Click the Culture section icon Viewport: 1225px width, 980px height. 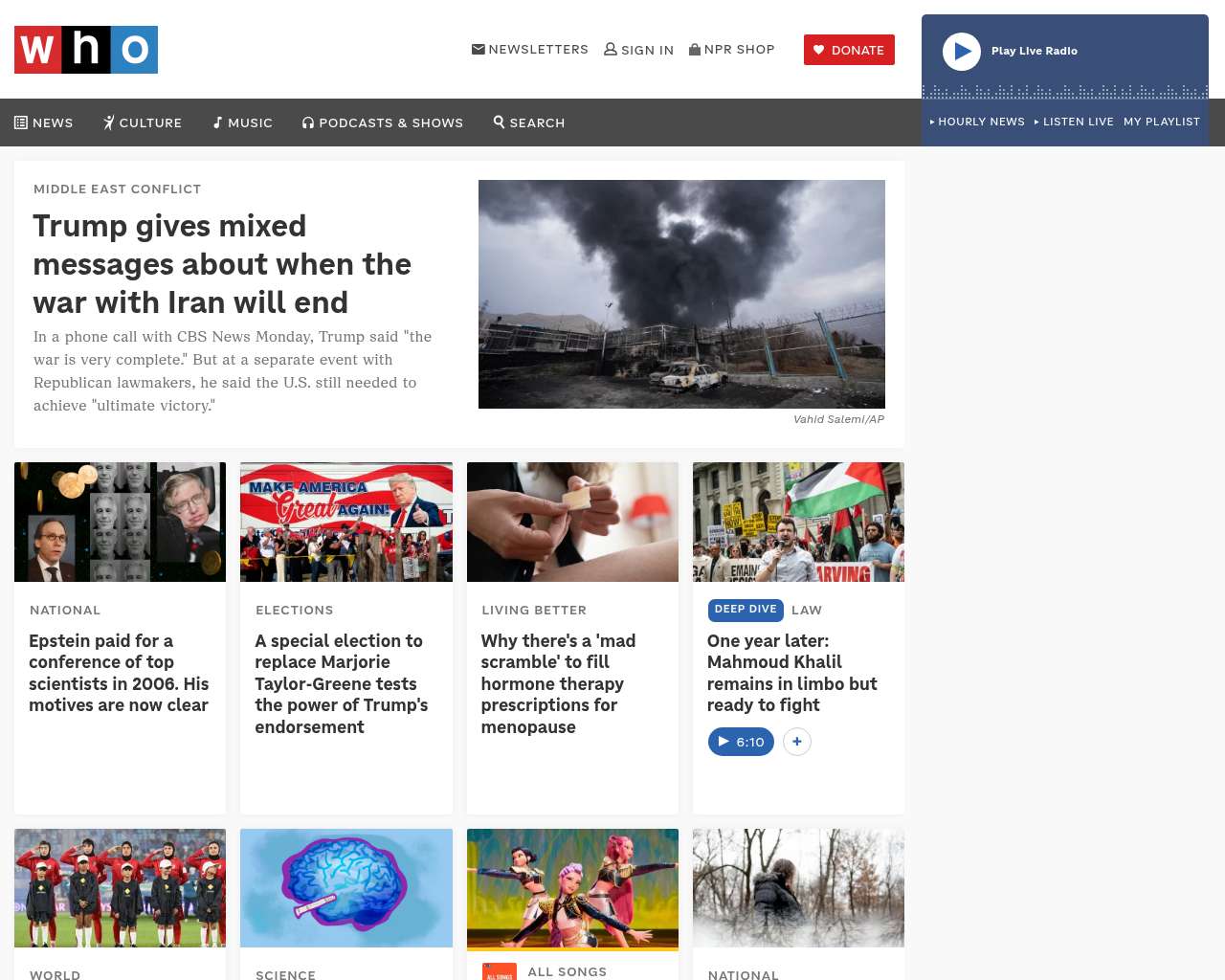pyautogui.click(x=109, y=122)
